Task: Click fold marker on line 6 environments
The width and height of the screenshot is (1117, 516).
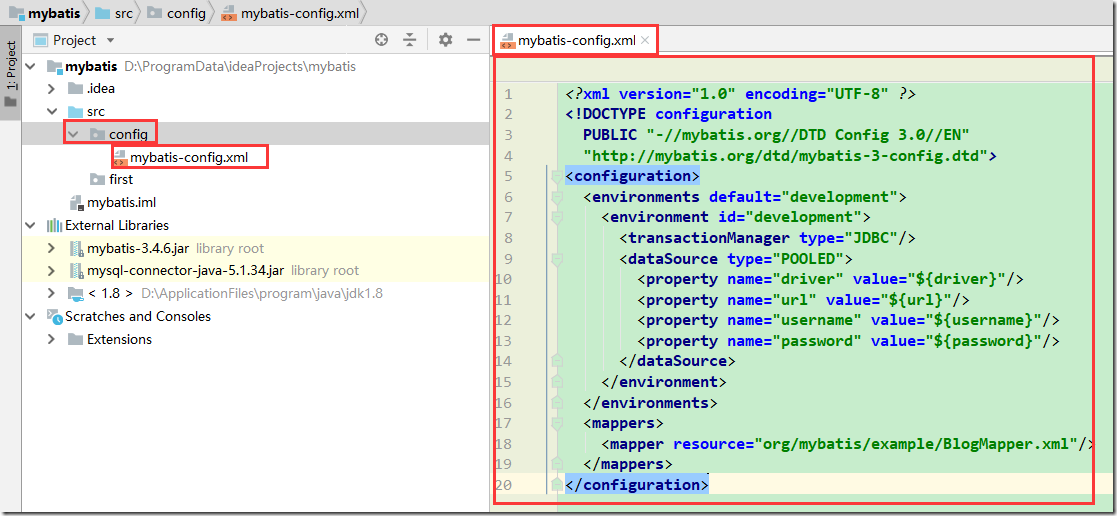Action: 557,196
